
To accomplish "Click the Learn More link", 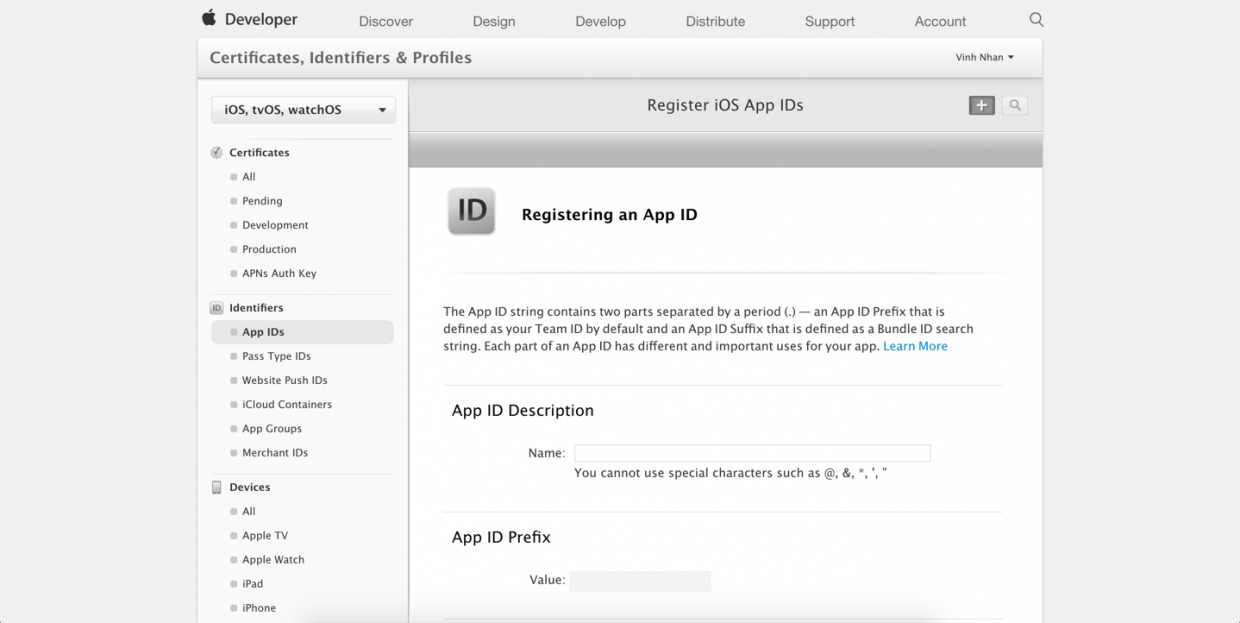I will click(x=914, y=345).
